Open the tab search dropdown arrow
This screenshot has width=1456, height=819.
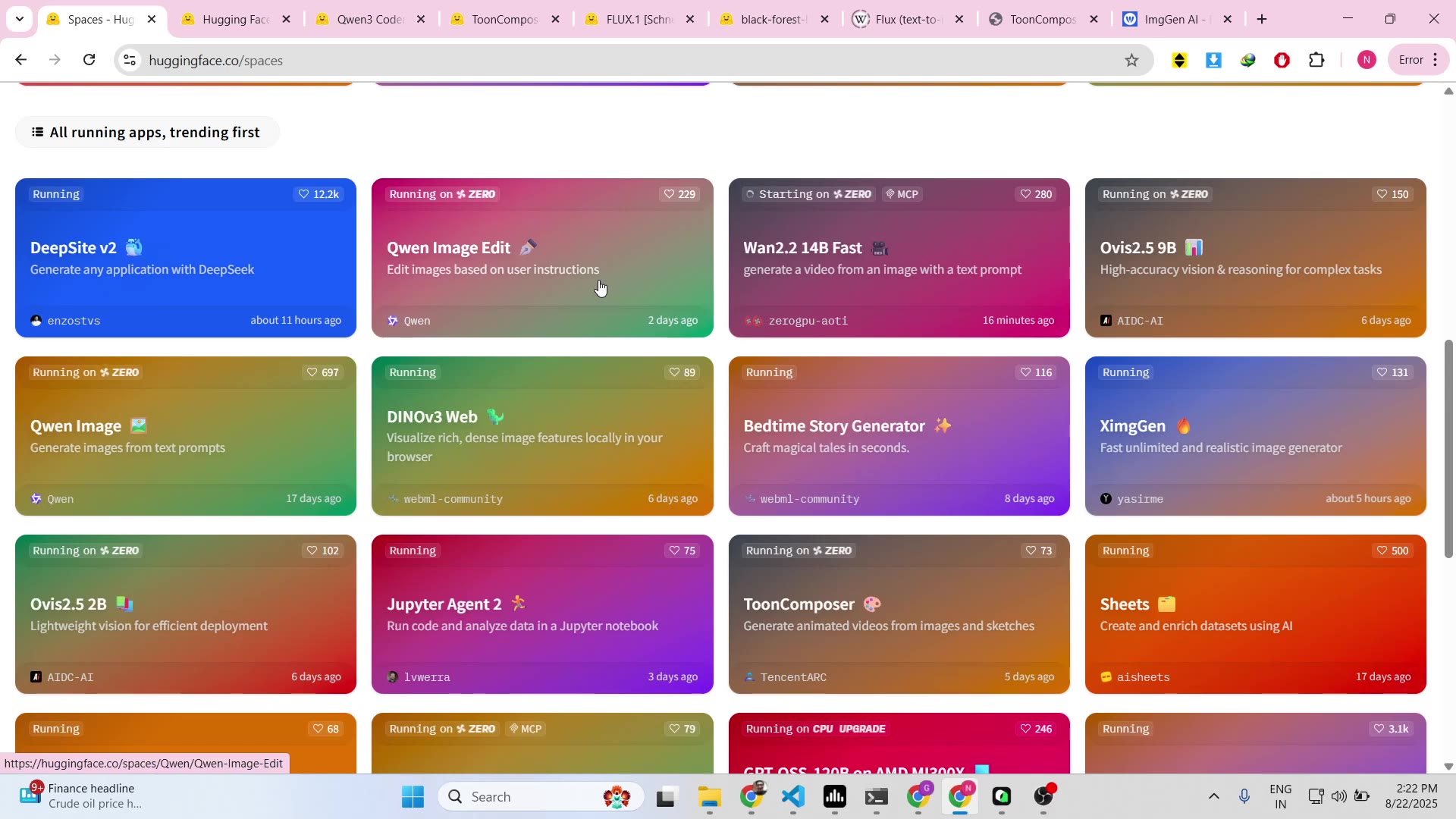click(19, 19)
